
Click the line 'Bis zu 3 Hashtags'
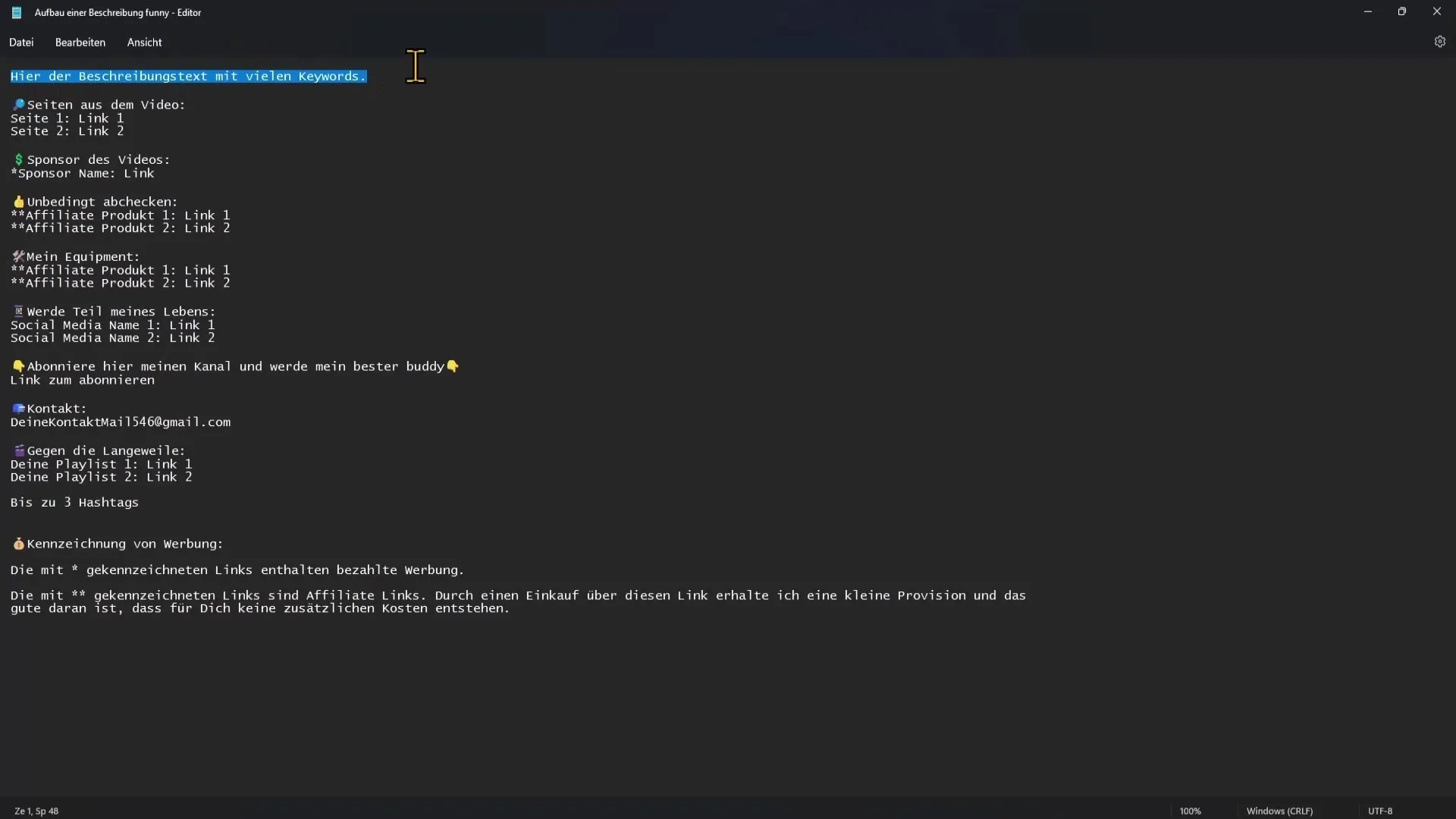tap(75, 503)
